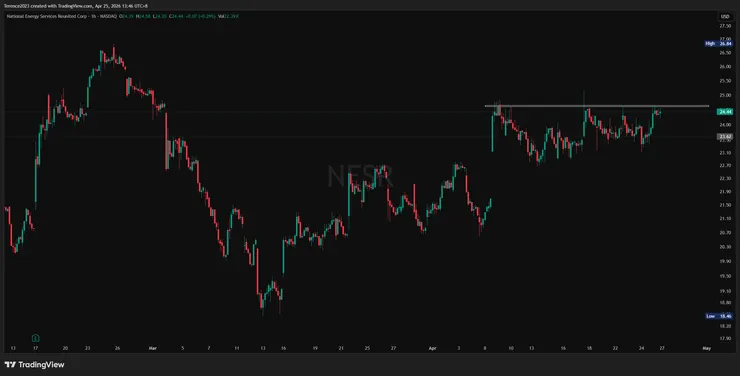Select the gray horizontal resistance line
This screenshot has width=740, height=376.
pos(597,106)
